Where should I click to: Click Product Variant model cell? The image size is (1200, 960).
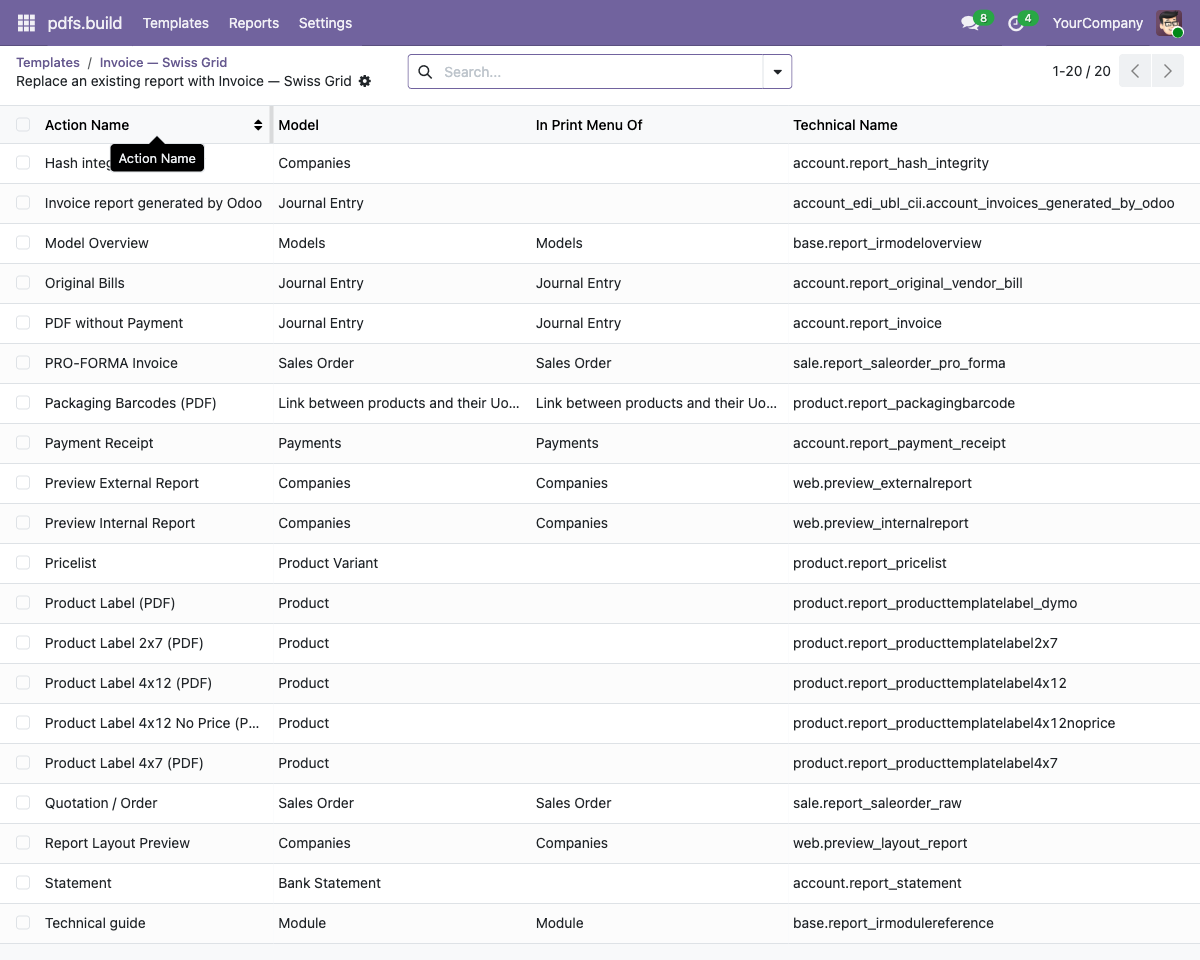pyautogui.click(x=328, y=563)
